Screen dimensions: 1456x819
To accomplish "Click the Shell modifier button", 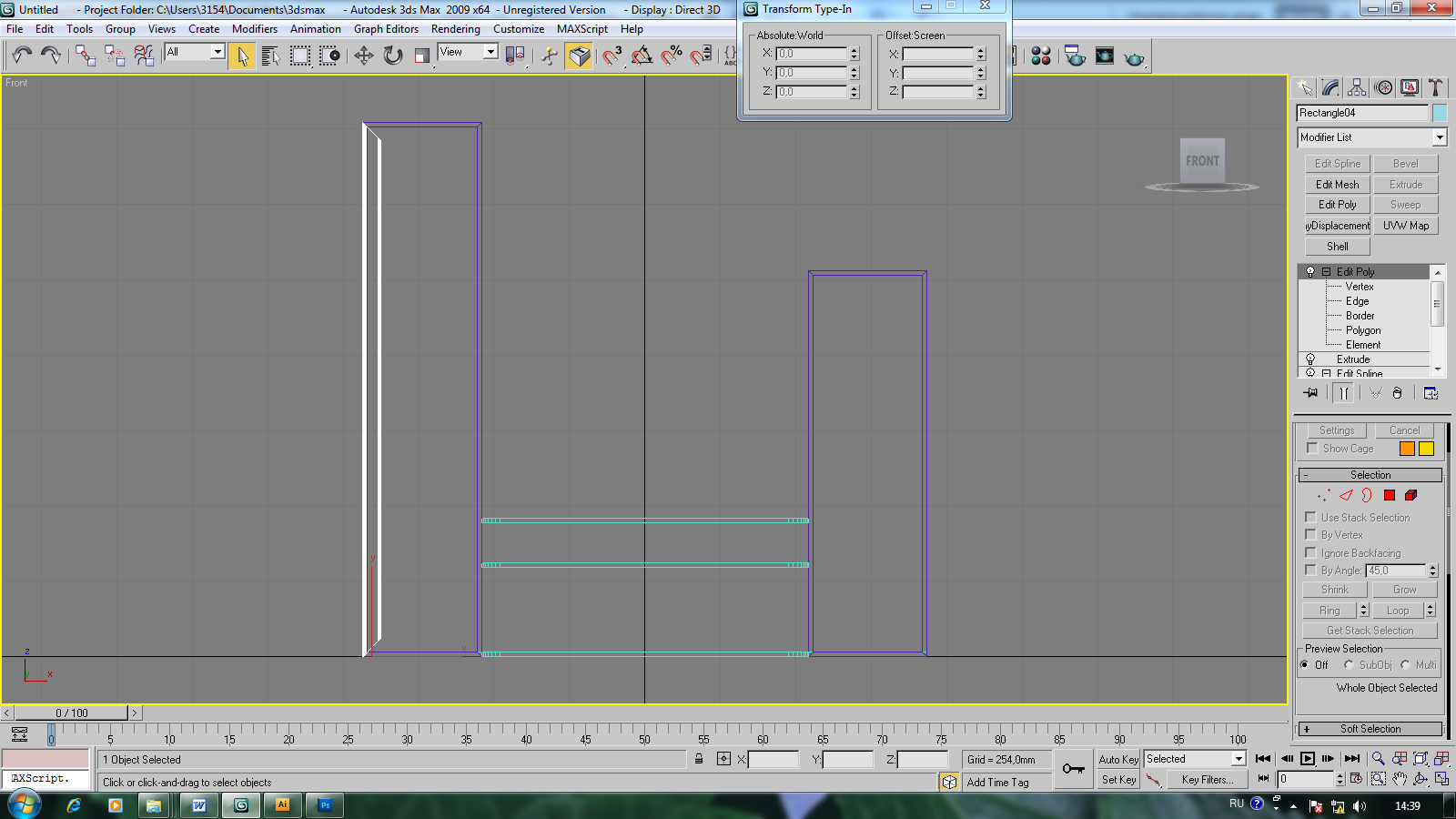I will click(1338, 247).
